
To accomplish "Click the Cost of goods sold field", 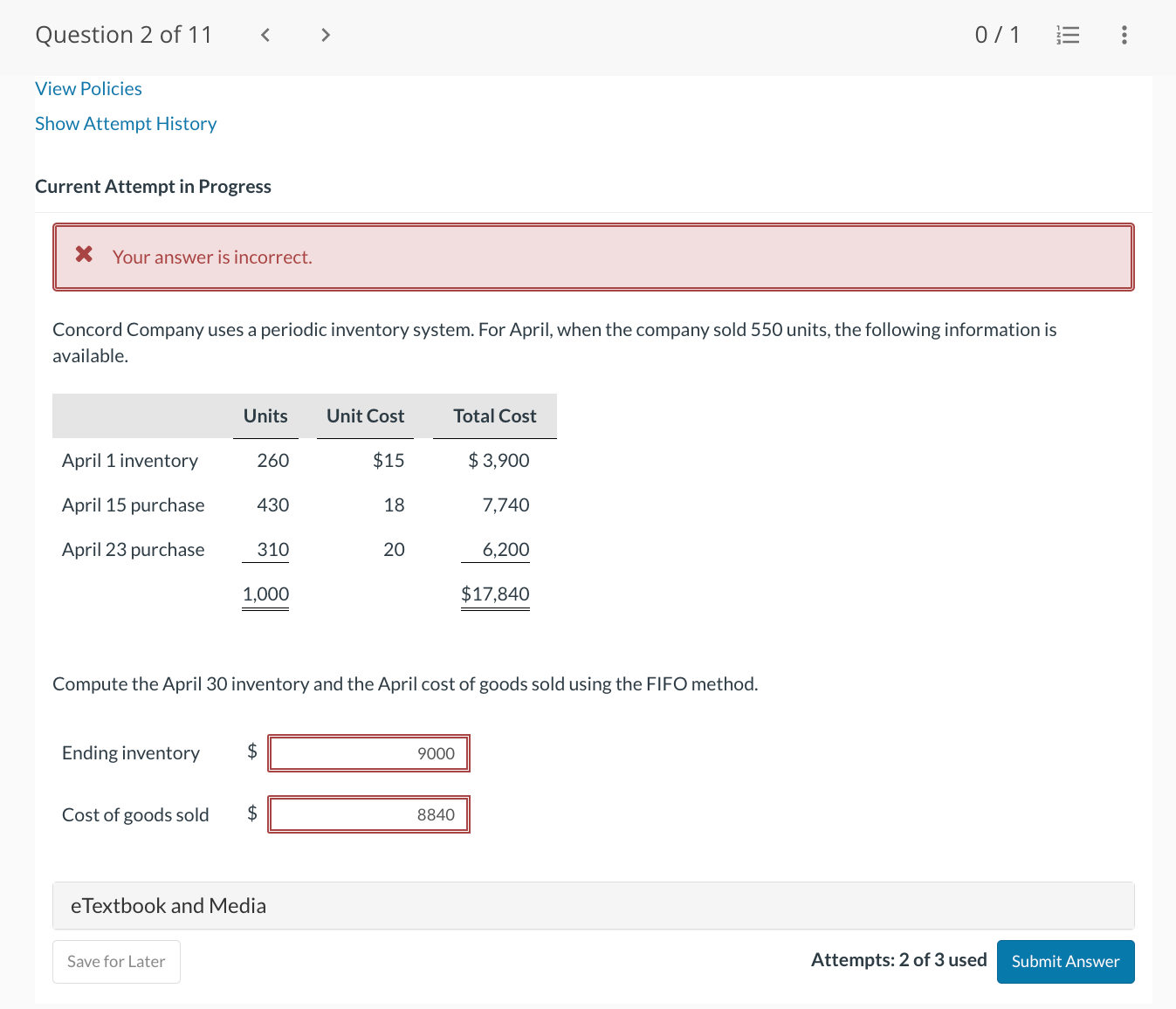I will (x=368, y=814).
